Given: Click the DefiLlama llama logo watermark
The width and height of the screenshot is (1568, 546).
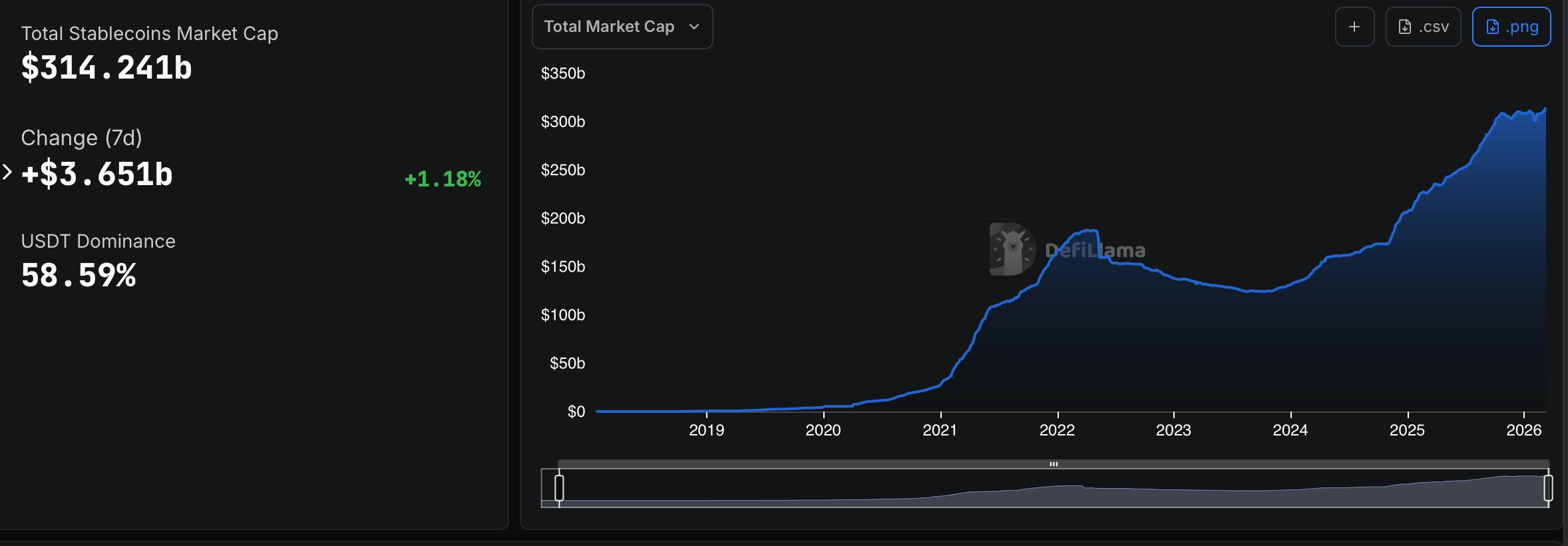Looking at the screenshot, I should [1012, 249].
